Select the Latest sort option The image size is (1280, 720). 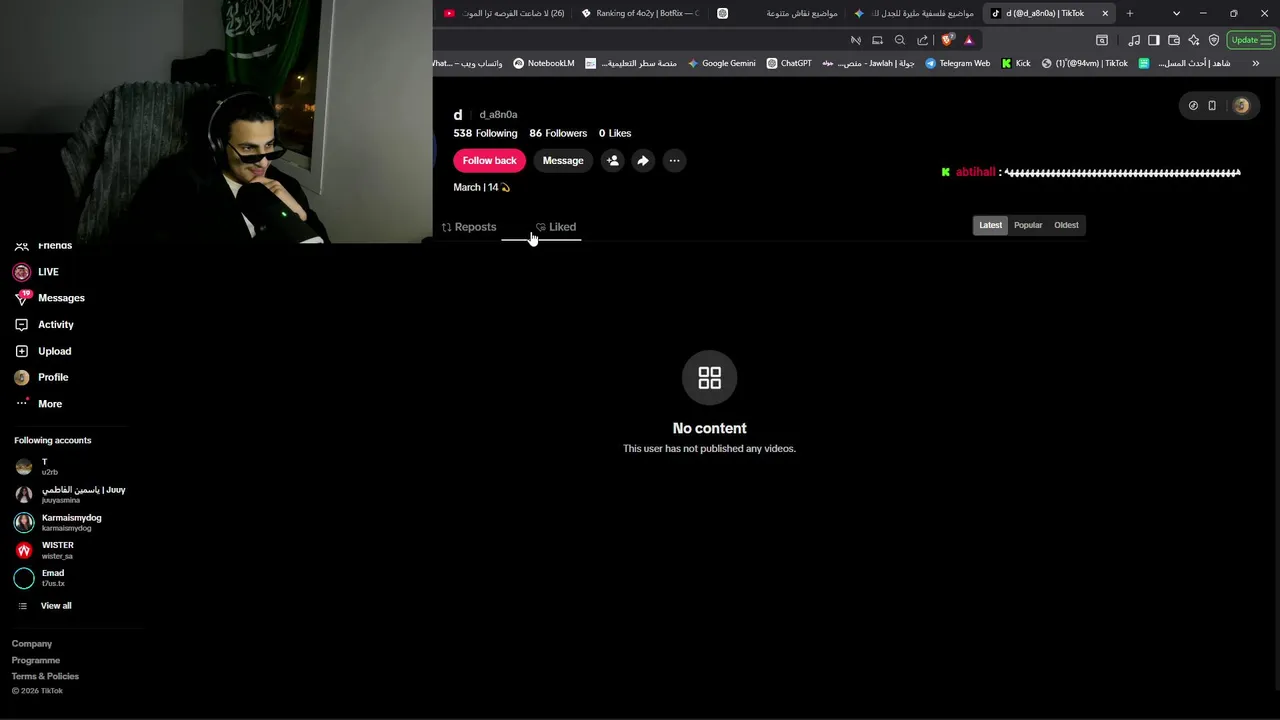(990, 225)
